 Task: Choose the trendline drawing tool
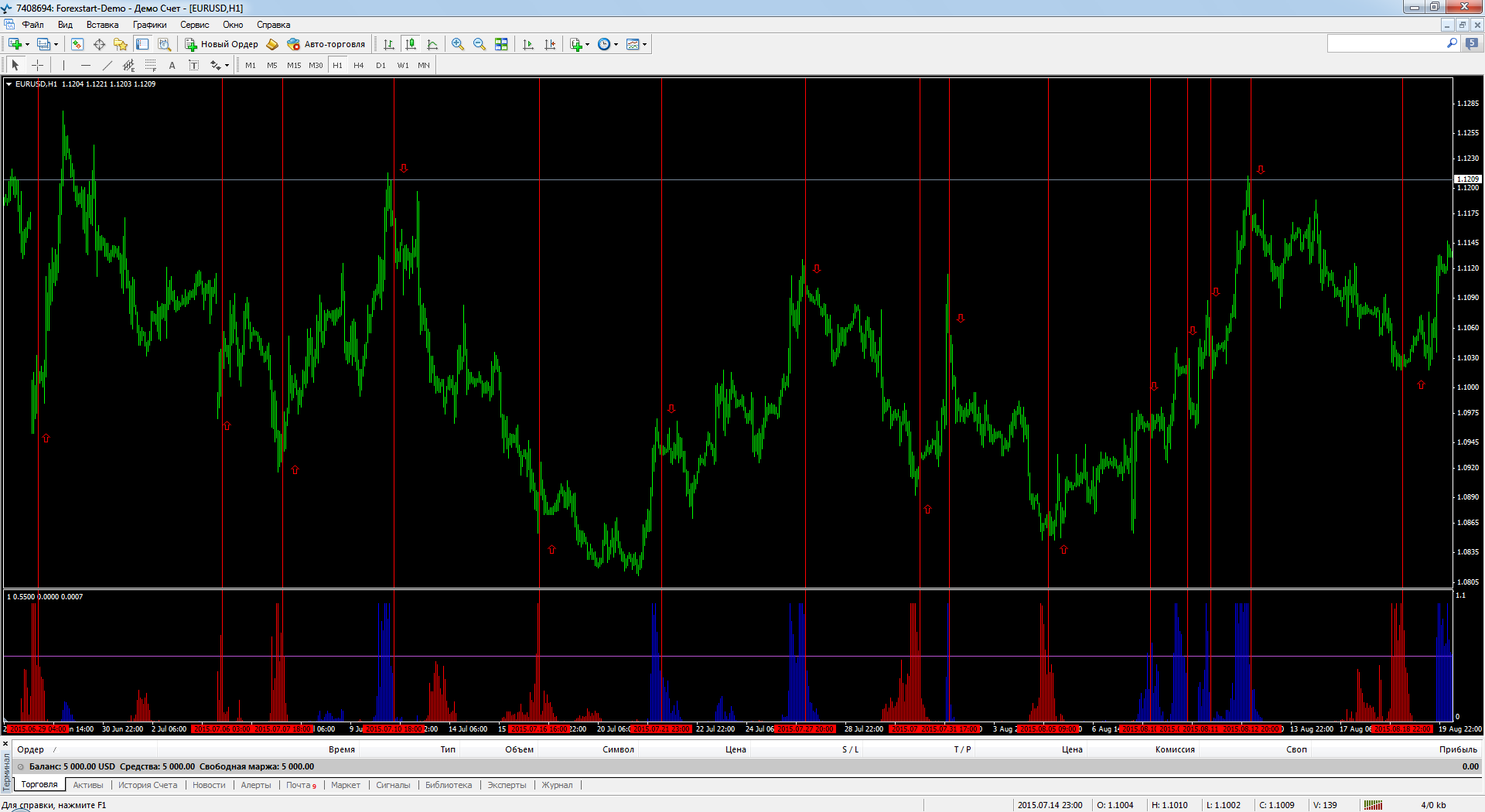(108, 66)
